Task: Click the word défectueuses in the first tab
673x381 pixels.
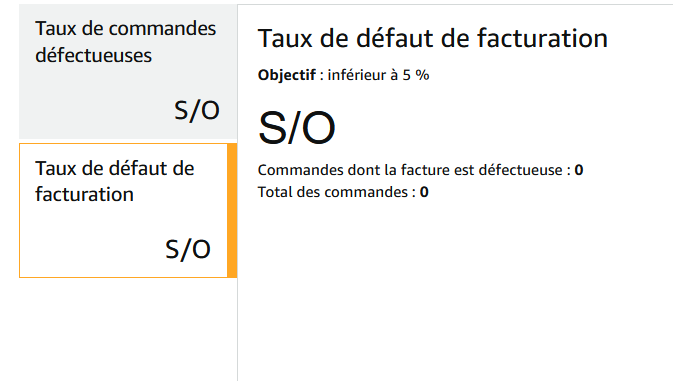Action: pyautogui.click(x=94, y=55)
